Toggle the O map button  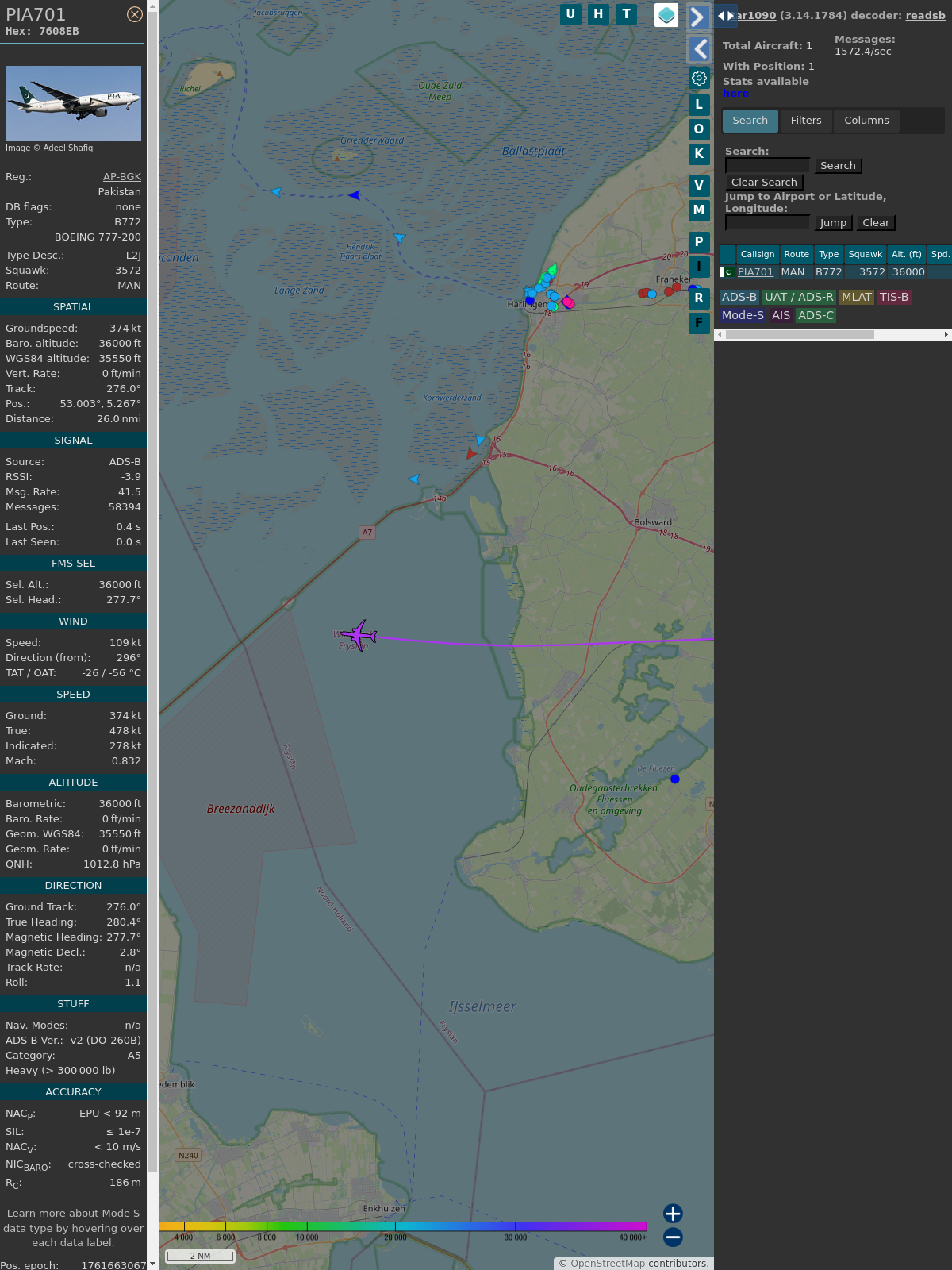point(699,129)
